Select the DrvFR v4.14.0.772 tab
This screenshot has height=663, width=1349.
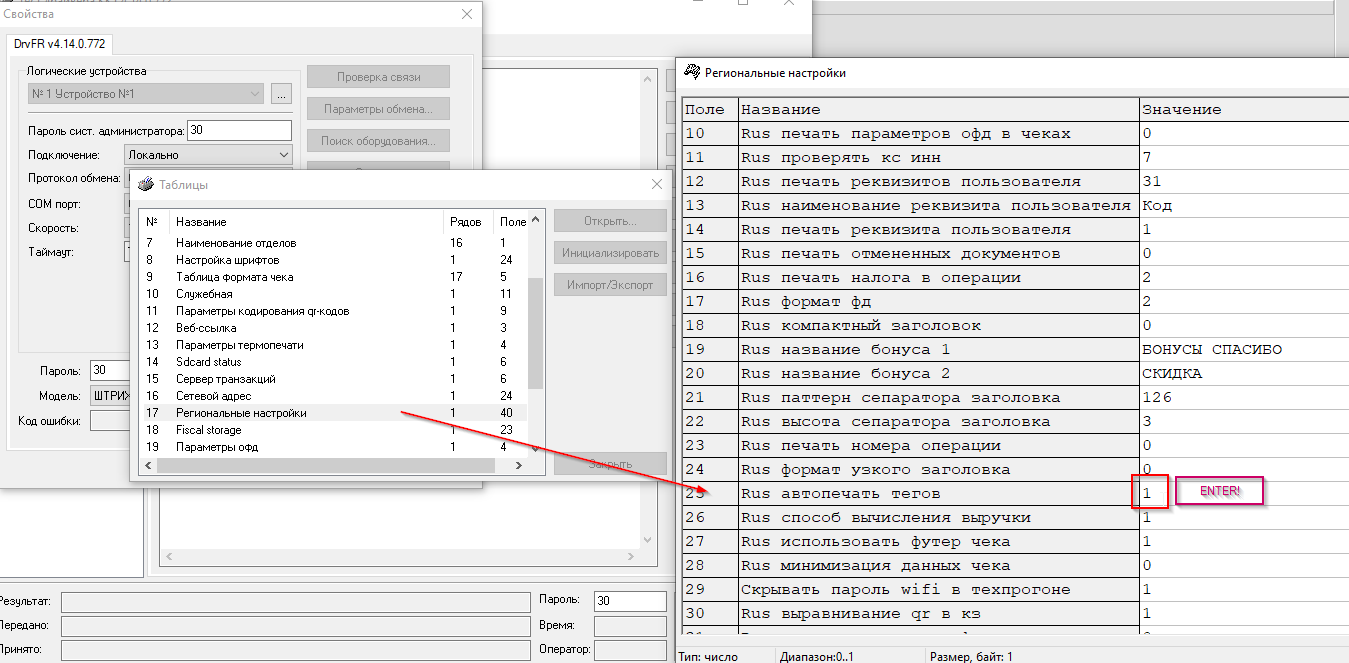click(x=61, y=45)
